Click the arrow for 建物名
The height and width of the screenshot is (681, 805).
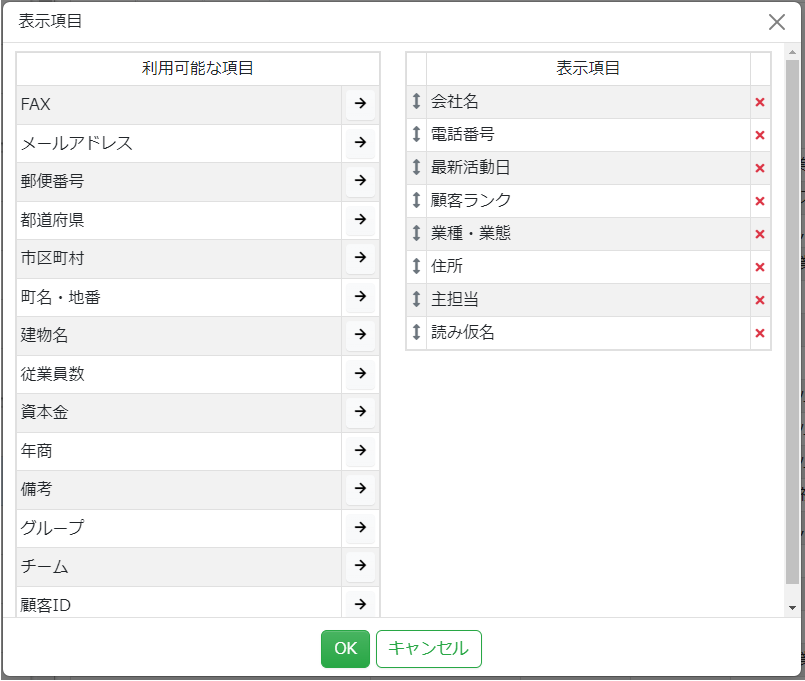click(360, 335)
